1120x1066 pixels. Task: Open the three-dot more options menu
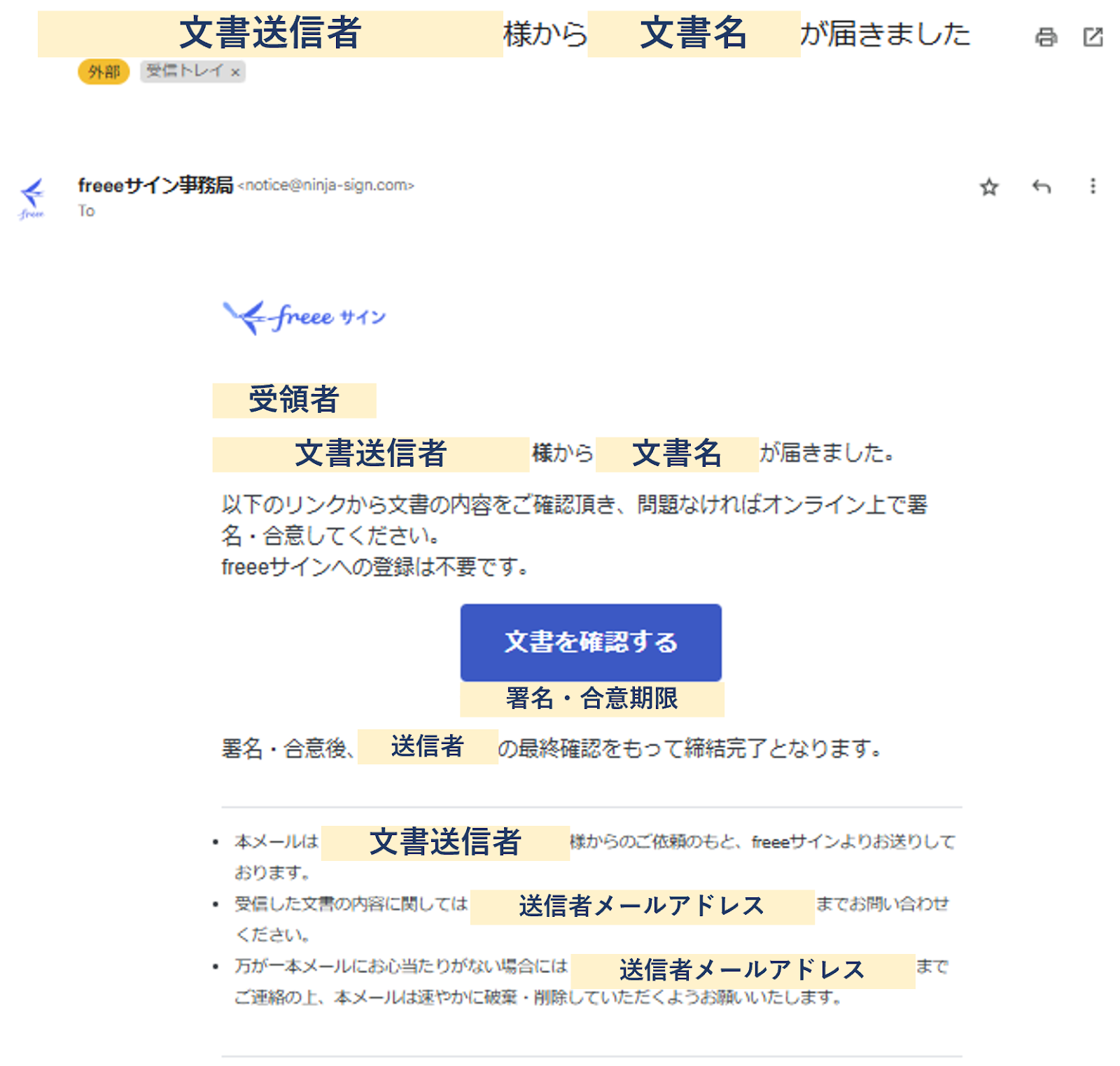tap(1093, 186)
